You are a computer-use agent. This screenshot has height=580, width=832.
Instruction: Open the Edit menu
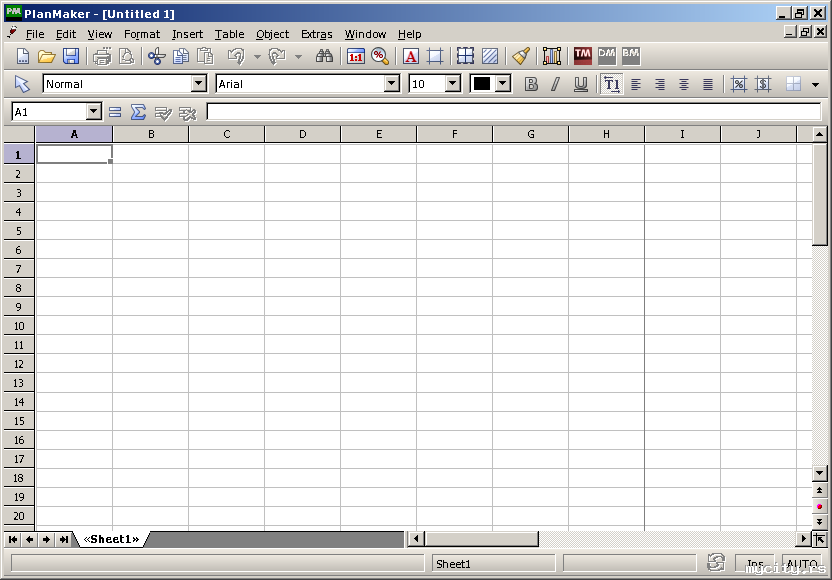coord(66,34)
